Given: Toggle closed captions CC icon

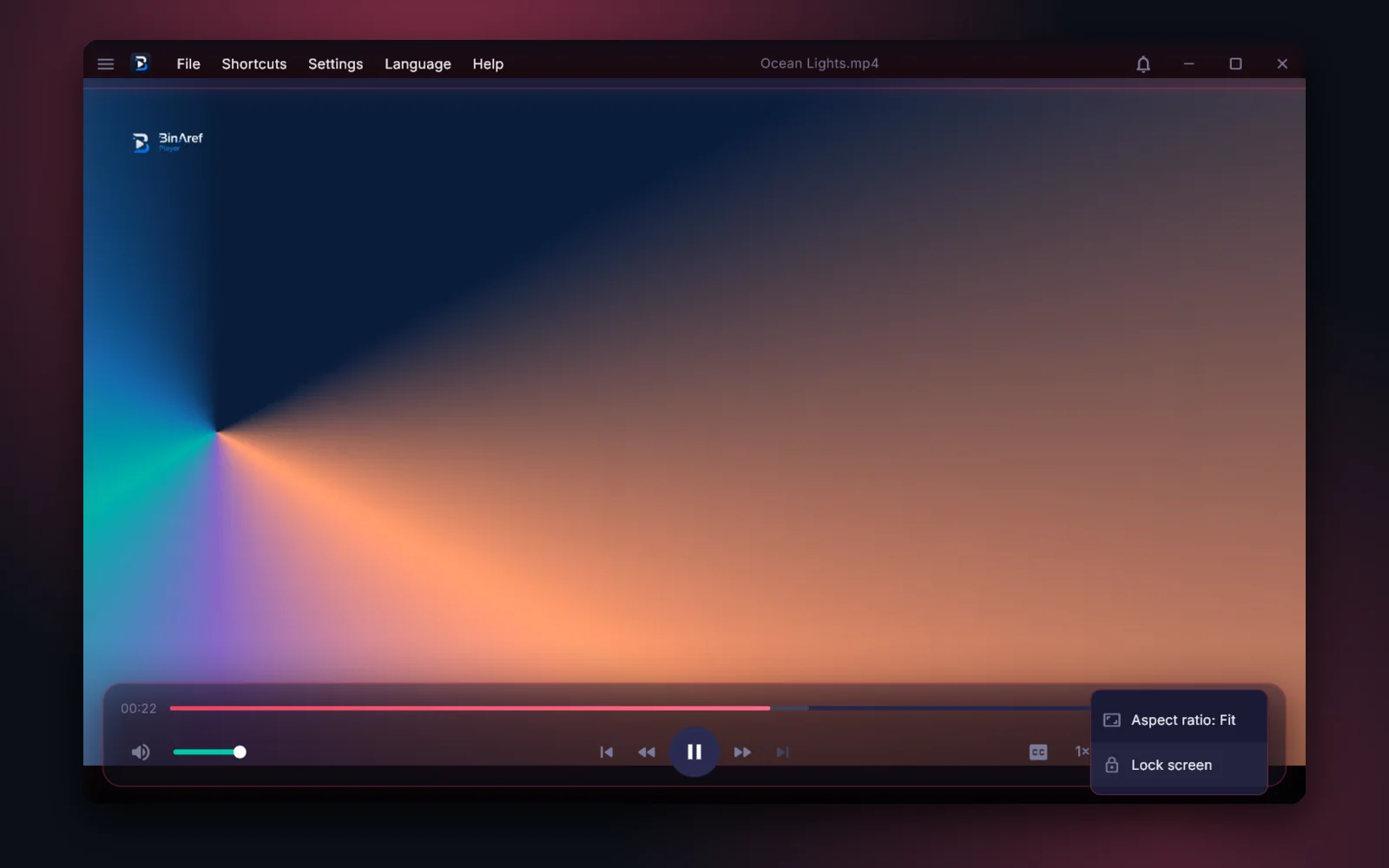Looking at the screenshot, I should pyautogui.click(x=1038, y=753).
